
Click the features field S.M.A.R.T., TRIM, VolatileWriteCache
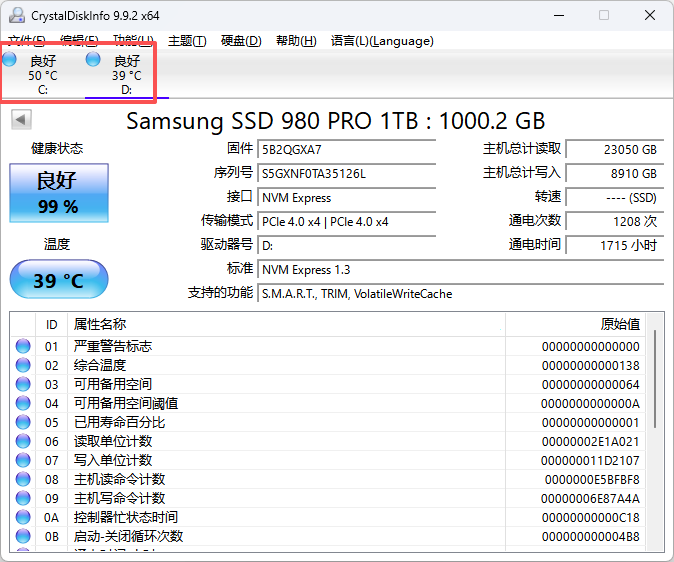(x=461, y=294)
